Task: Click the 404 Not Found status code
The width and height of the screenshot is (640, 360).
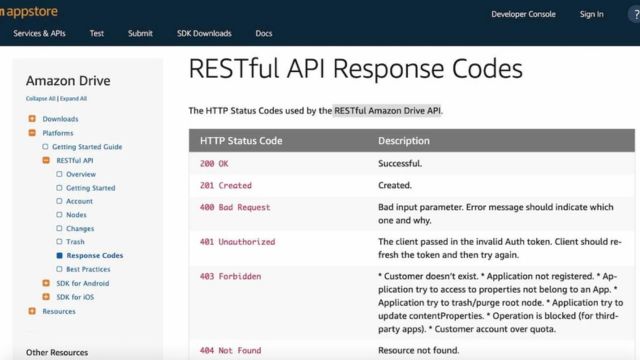Action: click(x=230, y=350)
